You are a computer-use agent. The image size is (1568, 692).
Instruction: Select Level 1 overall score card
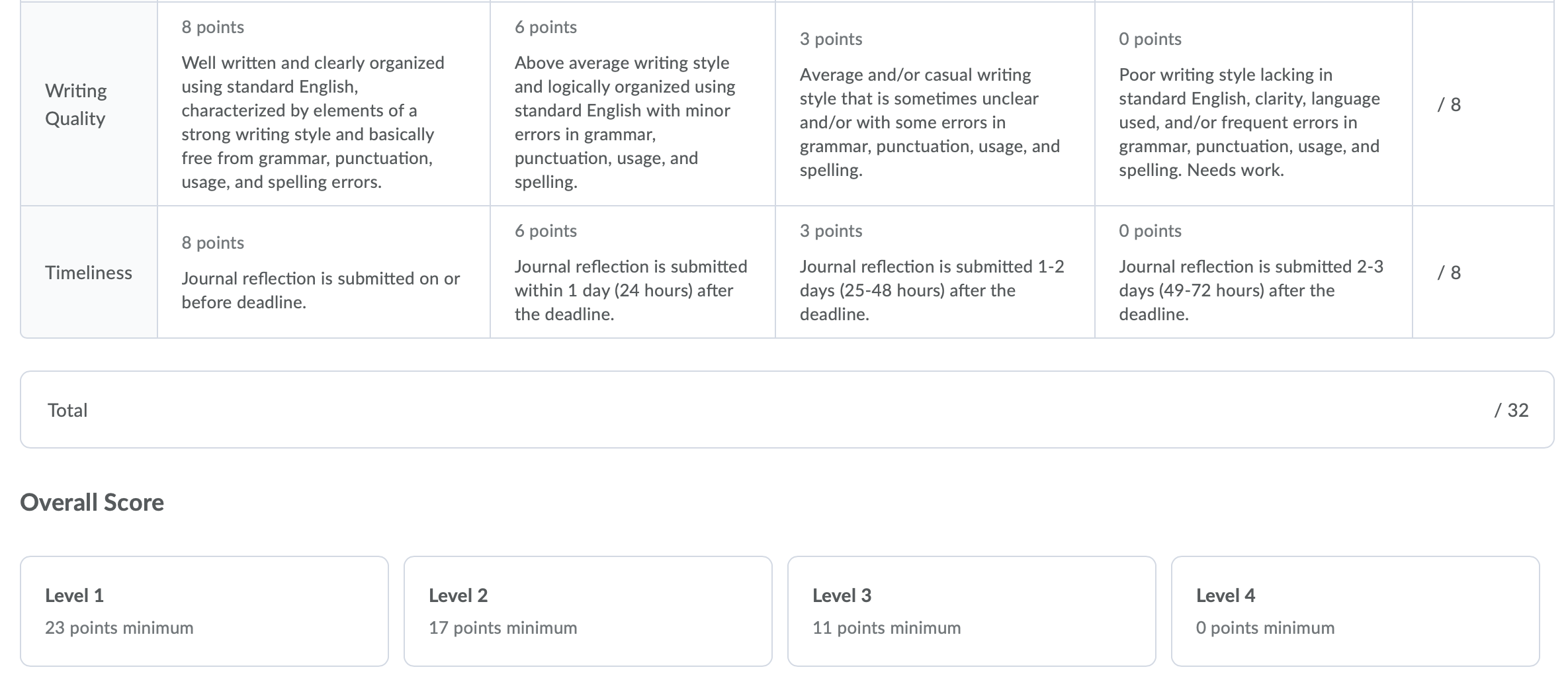204,611
